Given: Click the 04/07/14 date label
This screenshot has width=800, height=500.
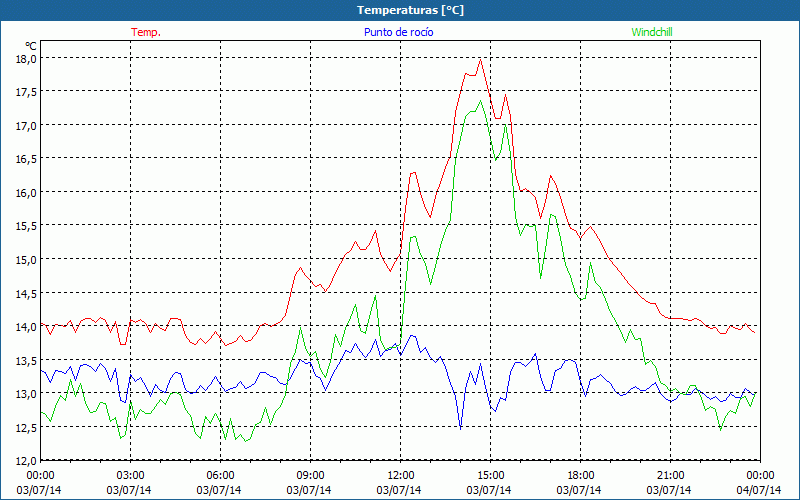Looking at the screenshot, I should pyautogui.click(x=759, y=490).
